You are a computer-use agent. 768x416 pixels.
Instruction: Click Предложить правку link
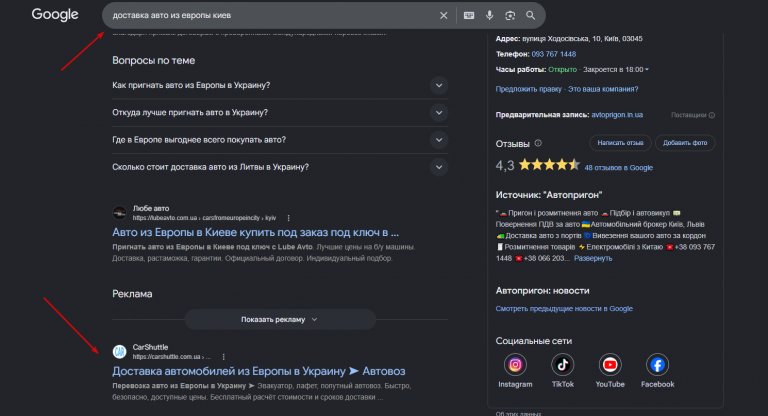[528, 89]
